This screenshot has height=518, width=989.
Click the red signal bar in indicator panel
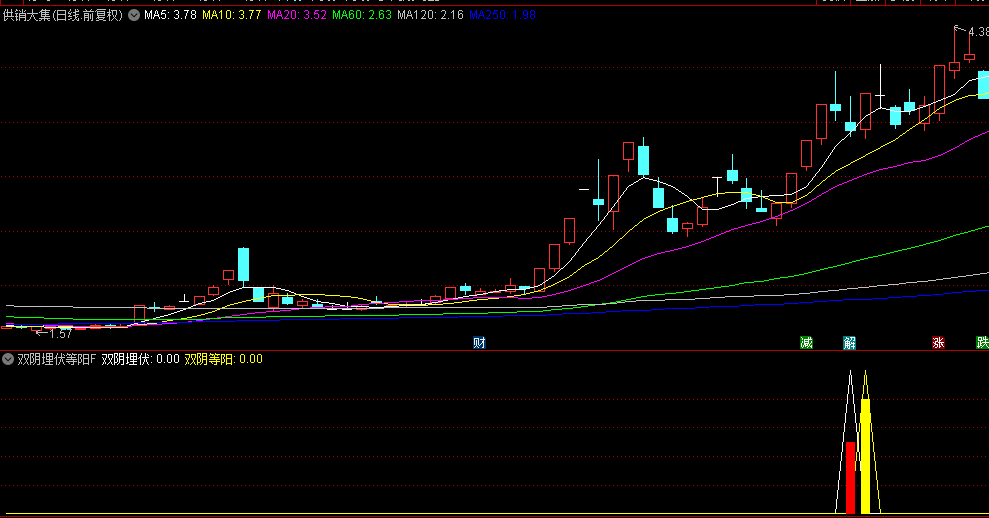pyautogui.click(x=850, y=478)
